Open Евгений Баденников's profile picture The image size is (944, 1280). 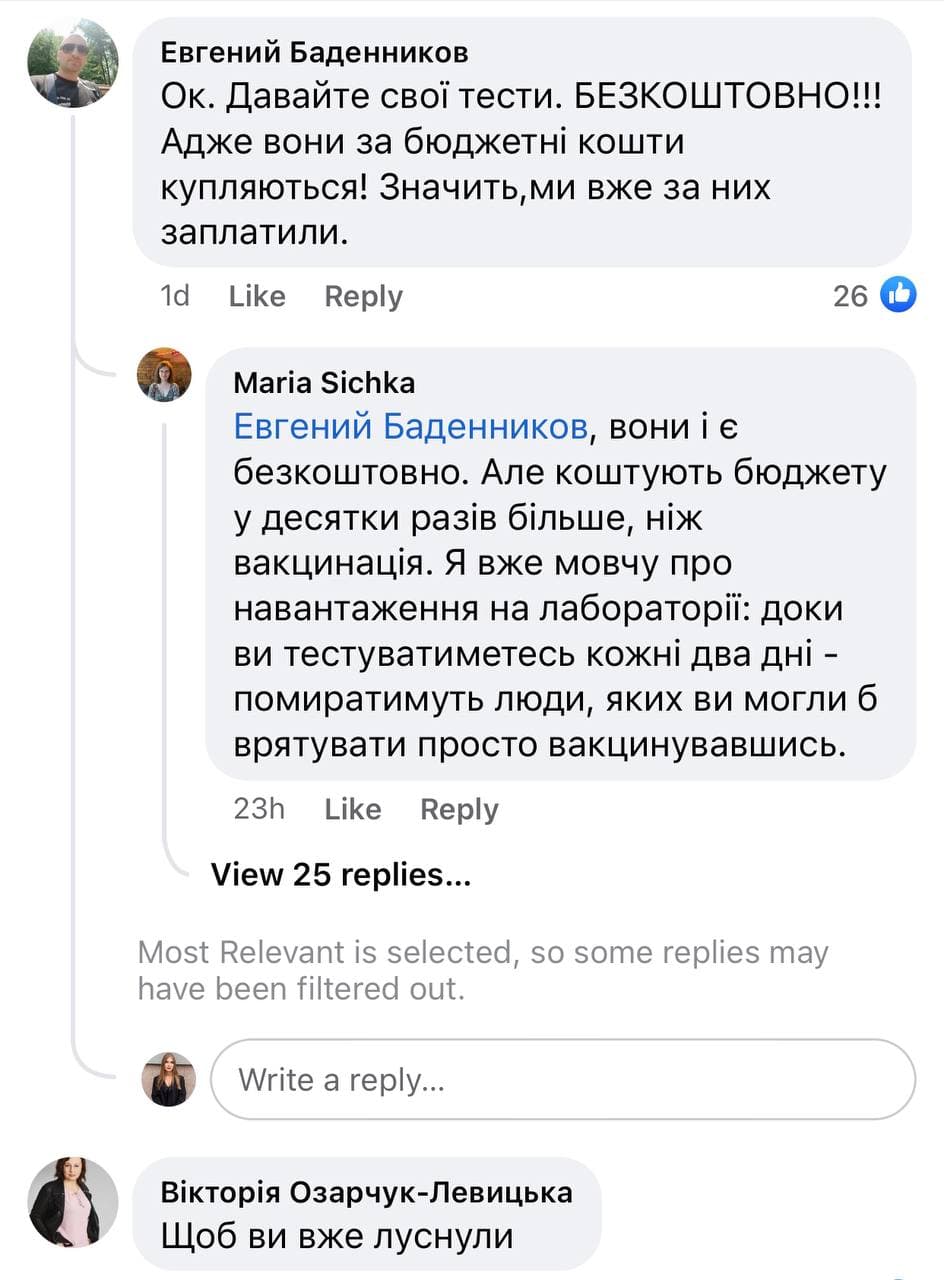(x=73, y=62)
